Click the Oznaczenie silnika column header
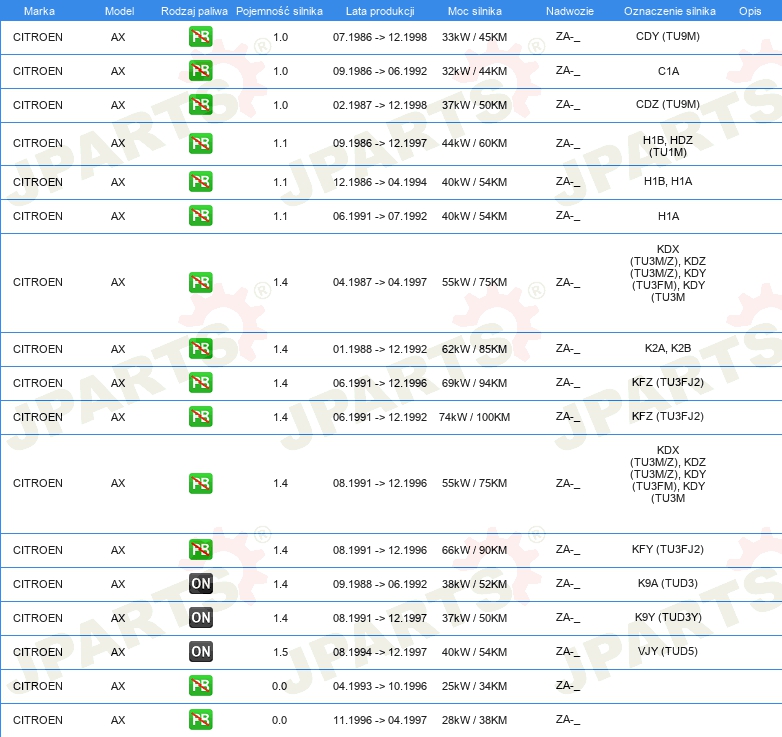 tap(667, 10)
